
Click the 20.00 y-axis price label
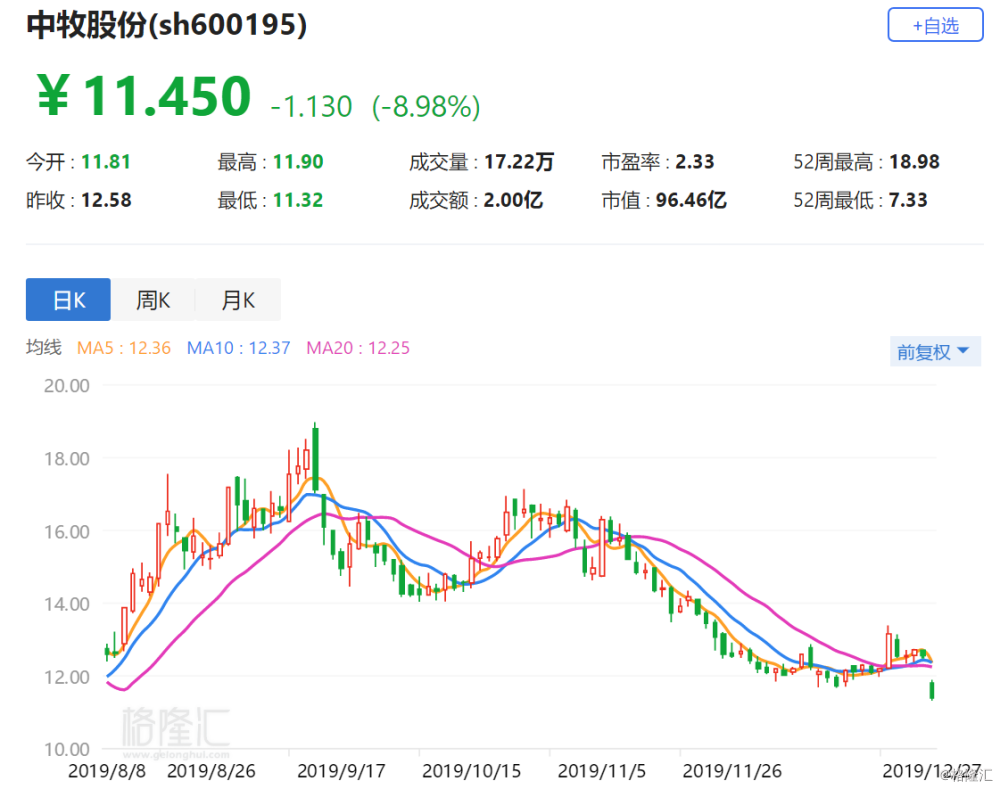click(x=66, y=386)
